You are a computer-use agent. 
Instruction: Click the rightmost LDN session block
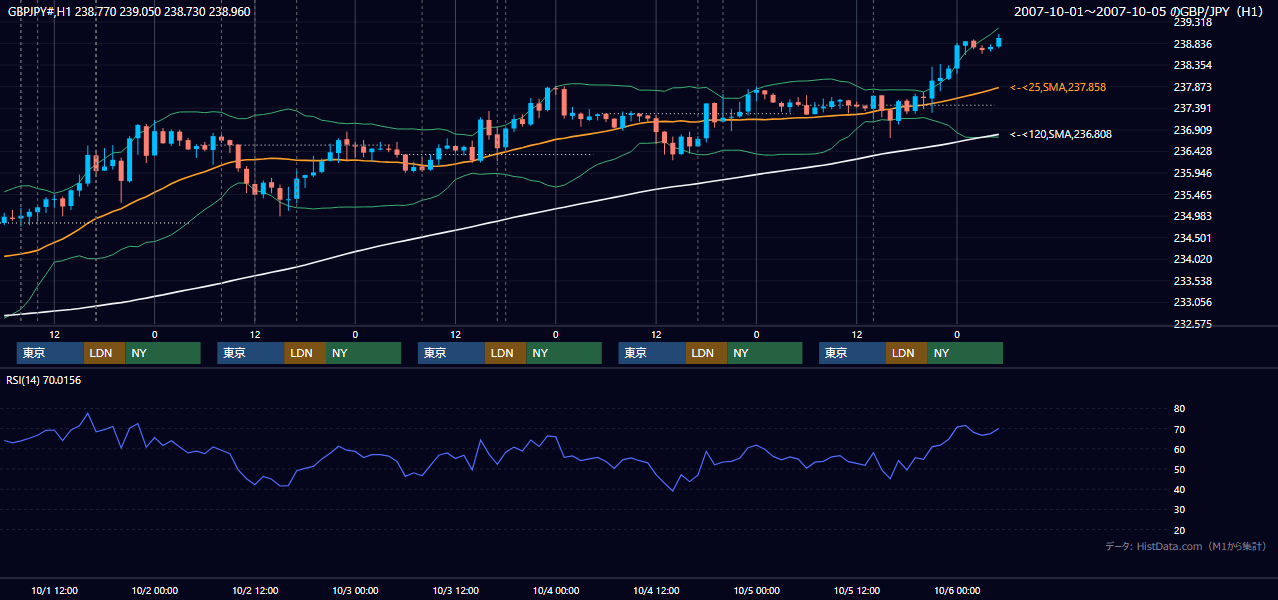(906, 353)
